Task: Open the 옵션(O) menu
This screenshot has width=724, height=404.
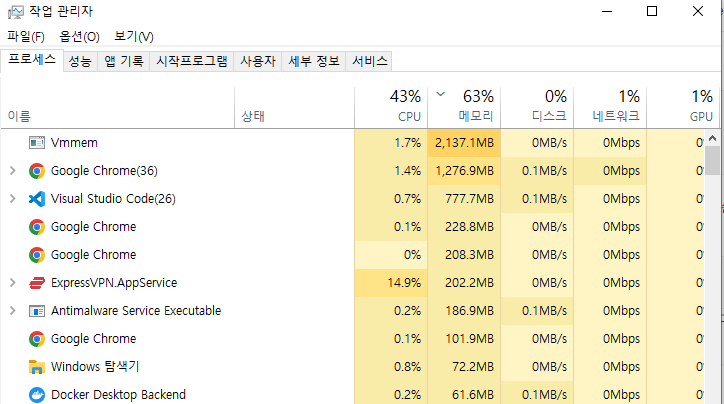Action: 79,36
